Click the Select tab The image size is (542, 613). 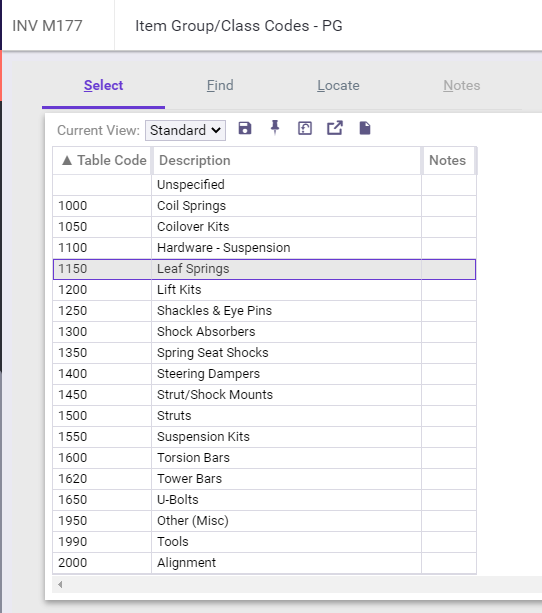point(103,85)
